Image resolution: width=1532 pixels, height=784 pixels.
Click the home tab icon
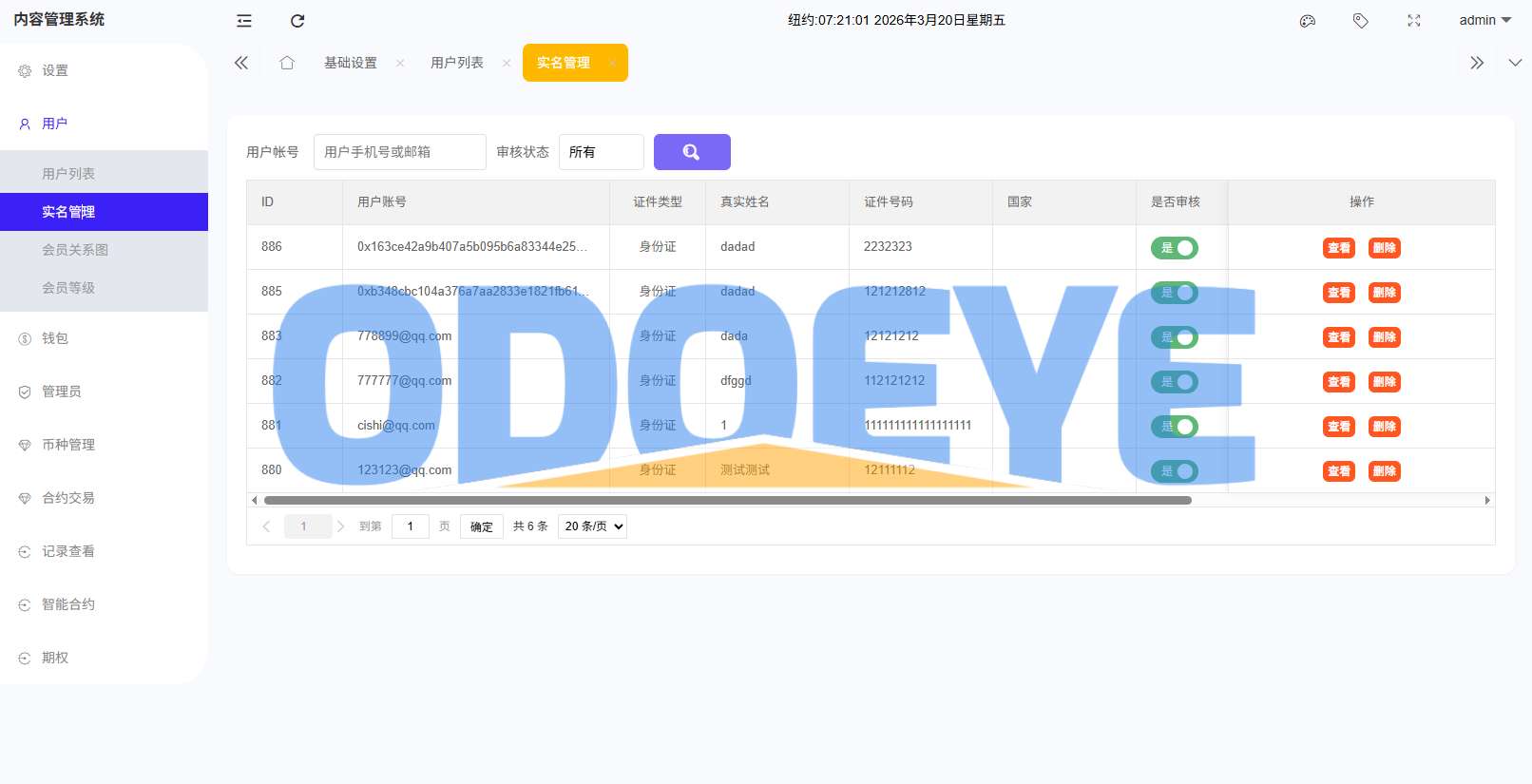[x=287, y=63]
